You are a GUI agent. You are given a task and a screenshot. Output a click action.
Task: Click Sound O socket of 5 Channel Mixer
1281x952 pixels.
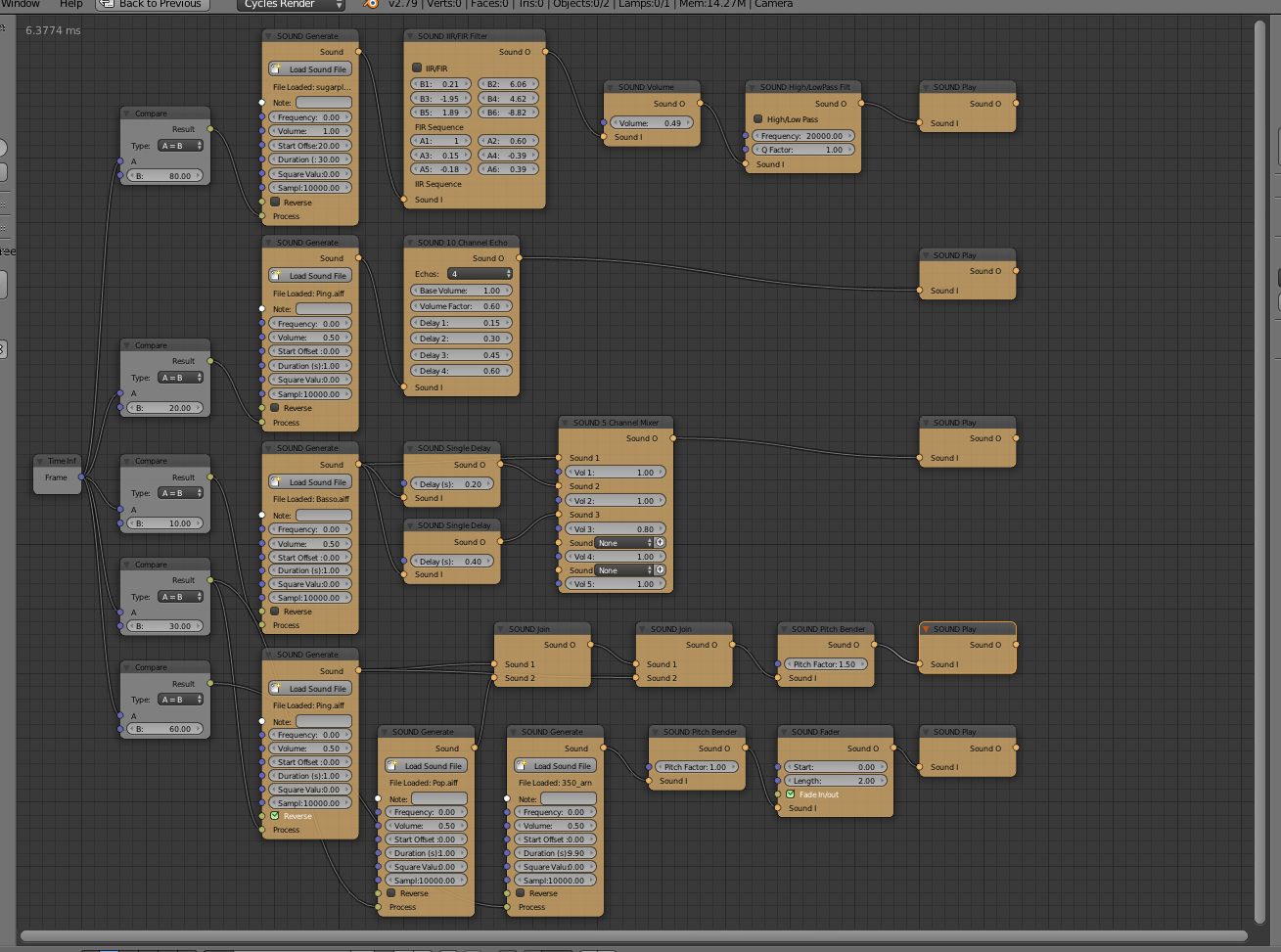[673, 438]
